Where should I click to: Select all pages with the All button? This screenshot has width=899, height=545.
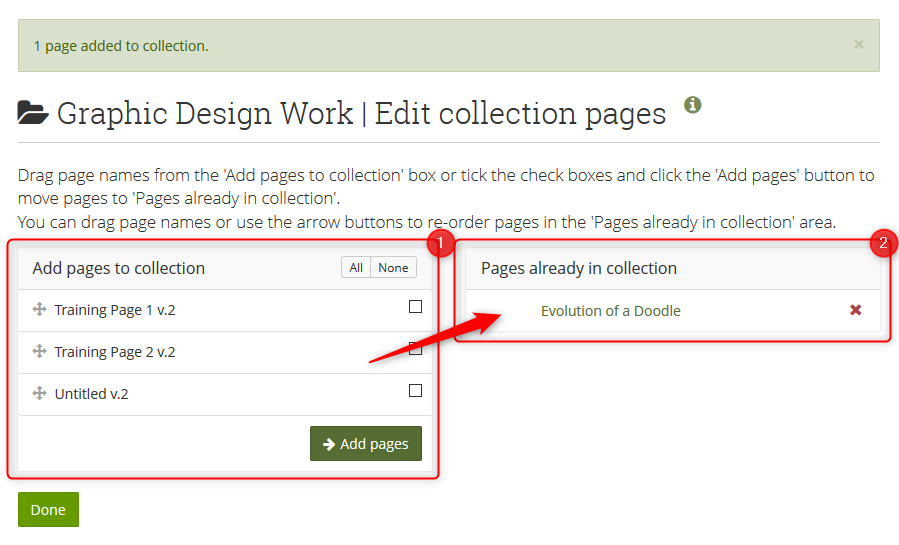point(356,267)
